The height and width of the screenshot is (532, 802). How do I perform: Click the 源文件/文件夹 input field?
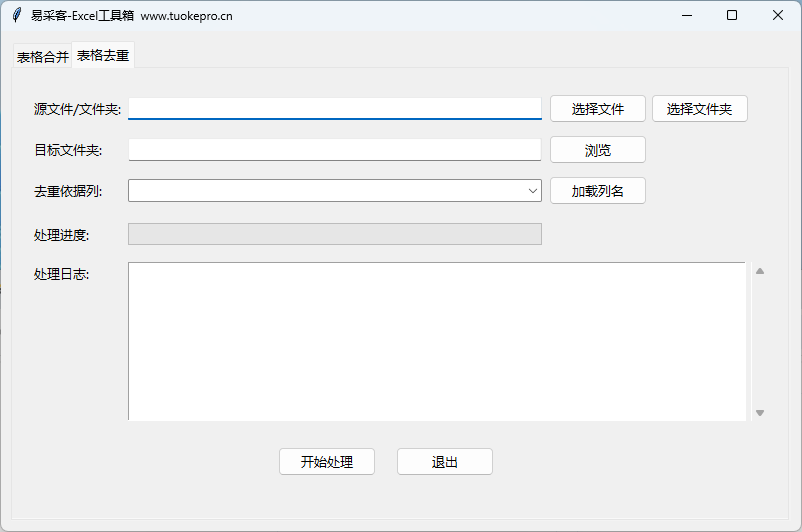(x=335, y=108)
